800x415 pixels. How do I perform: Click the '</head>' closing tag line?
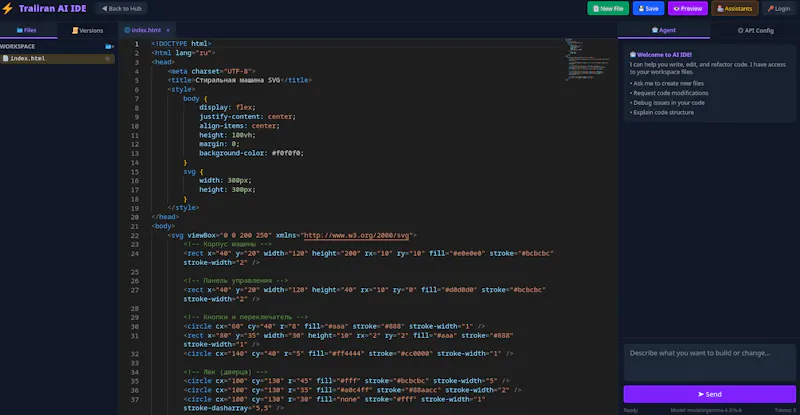[x=165, y=217]
